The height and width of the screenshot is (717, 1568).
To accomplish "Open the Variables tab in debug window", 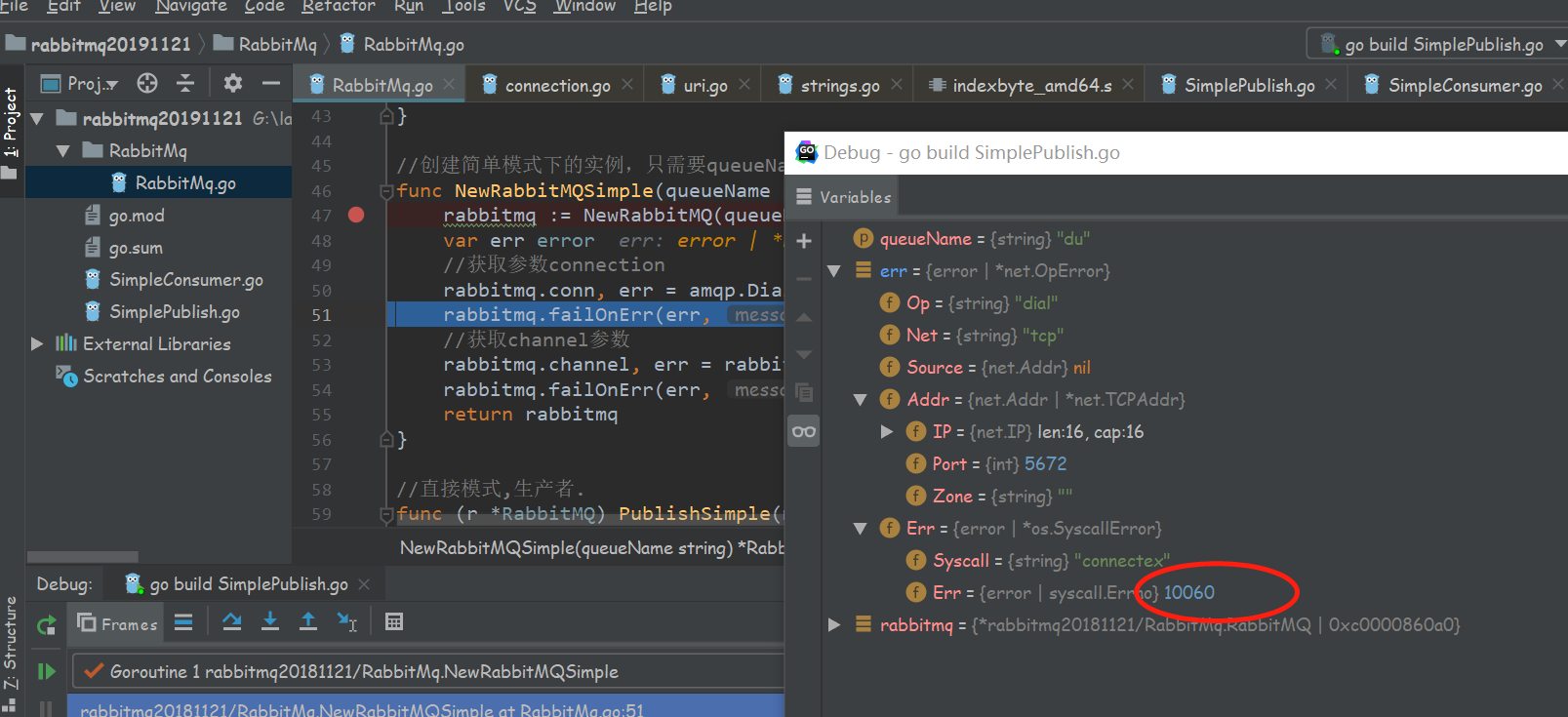I will tap(844, 197).
